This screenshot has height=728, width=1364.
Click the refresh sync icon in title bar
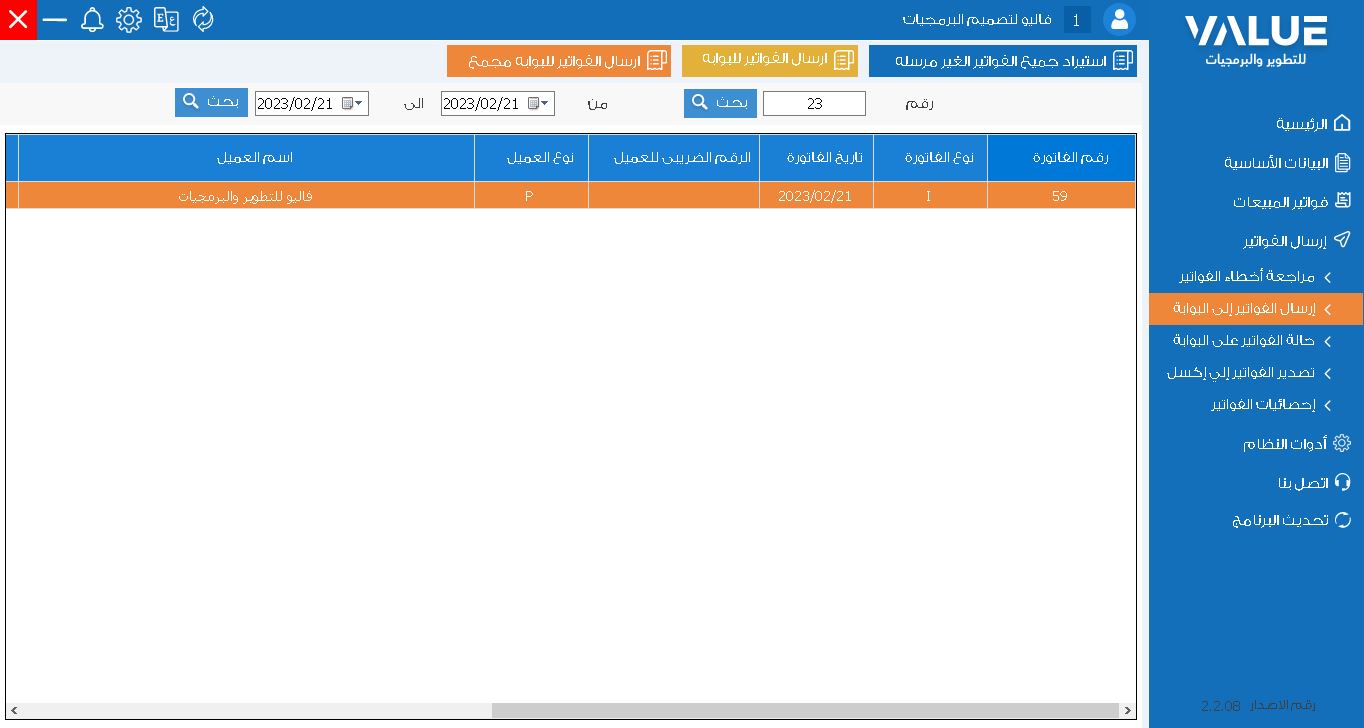(203, 19)
